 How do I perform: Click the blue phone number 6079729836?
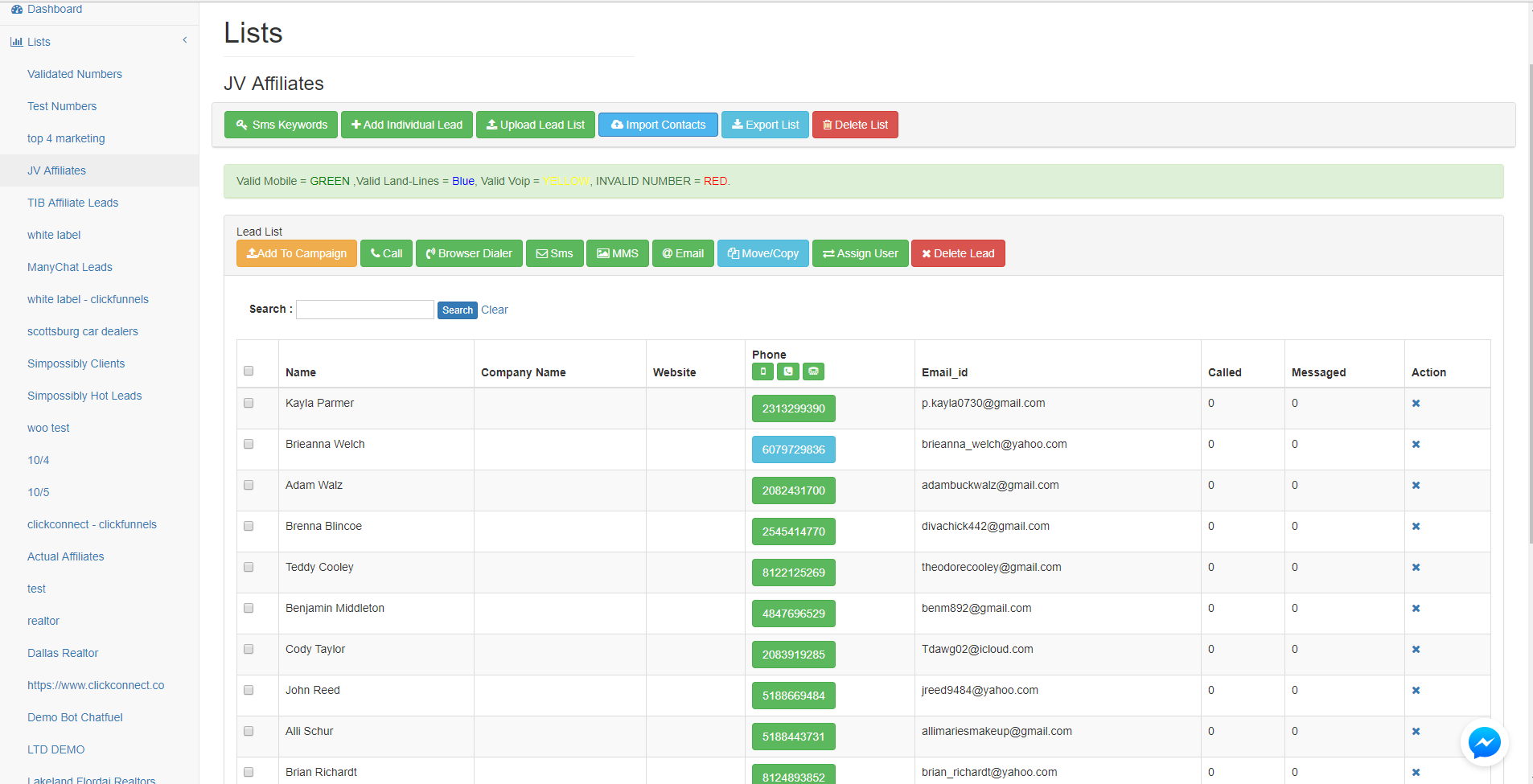794,449
